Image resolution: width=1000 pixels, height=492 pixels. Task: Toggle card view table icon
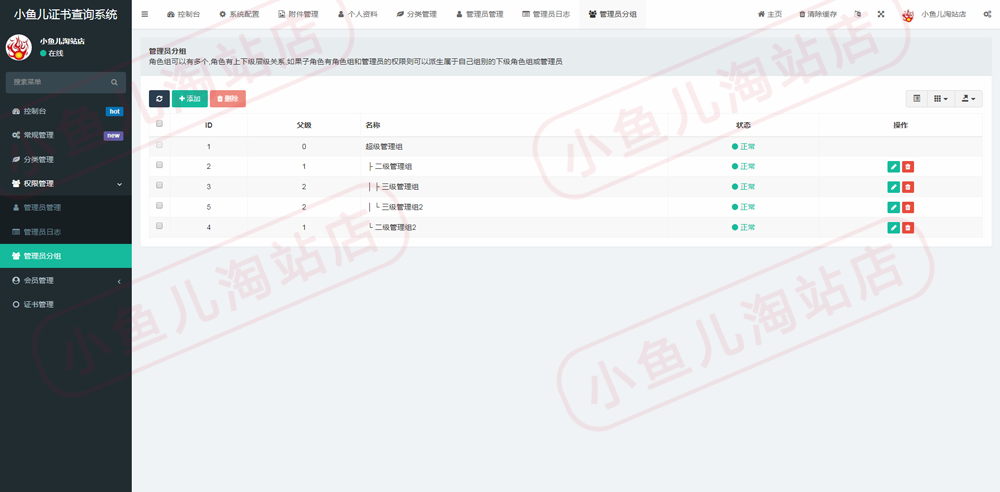point(916,98)
